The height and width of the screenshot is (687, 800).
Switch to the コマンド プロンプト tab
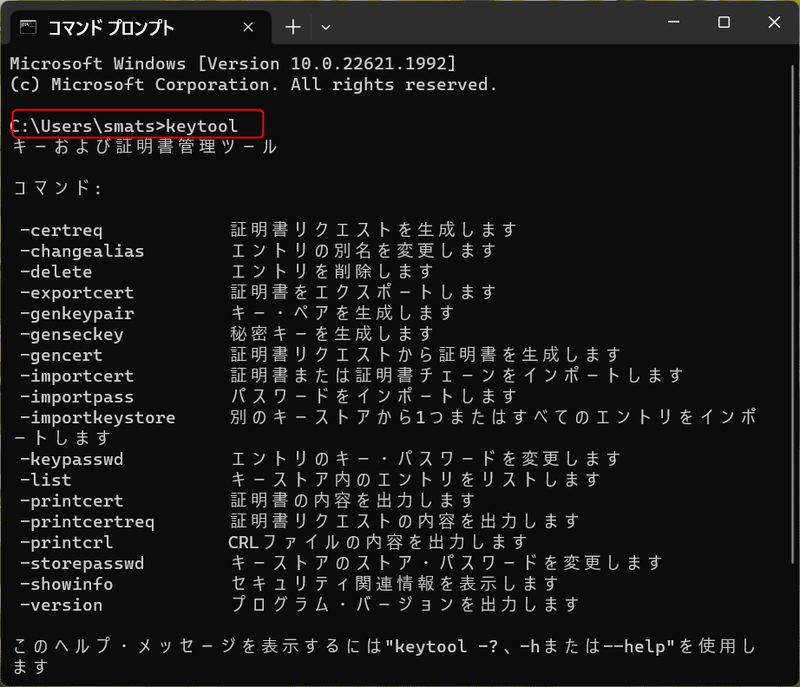[120, 28]
